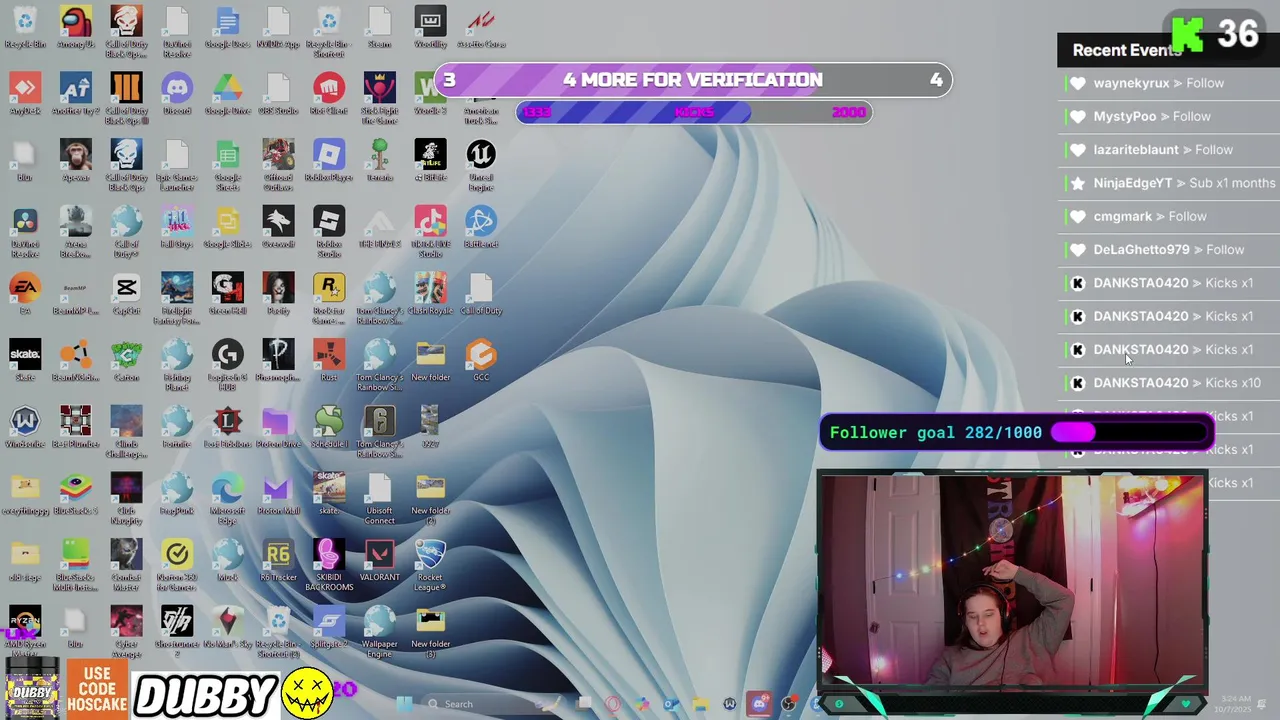
Task: Select the 'waynekyrux > Follow' event
Action: tap(1168, 83)
